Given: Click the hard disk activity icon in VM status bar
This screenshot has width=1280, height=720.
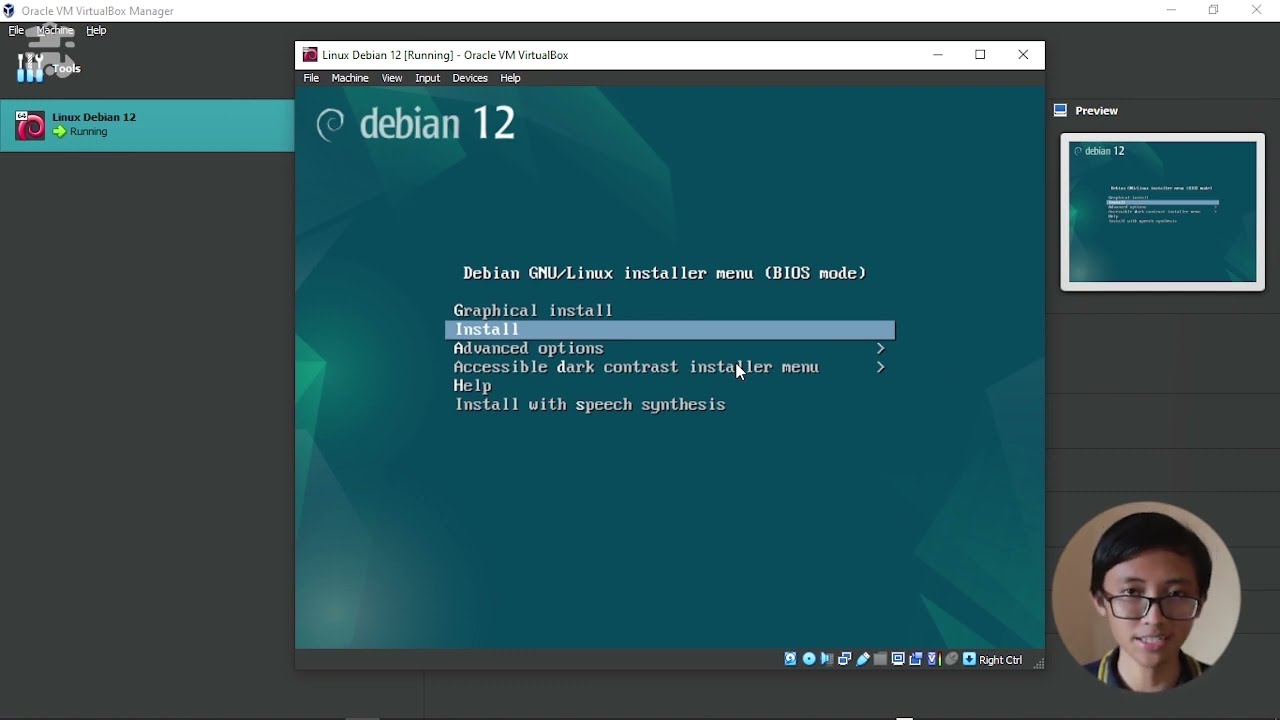Looking at the screenshot, I should point(790,659).
